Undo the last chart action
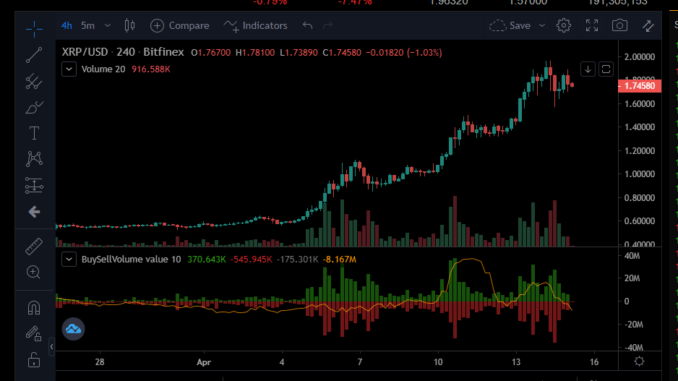 pos(307,26)
